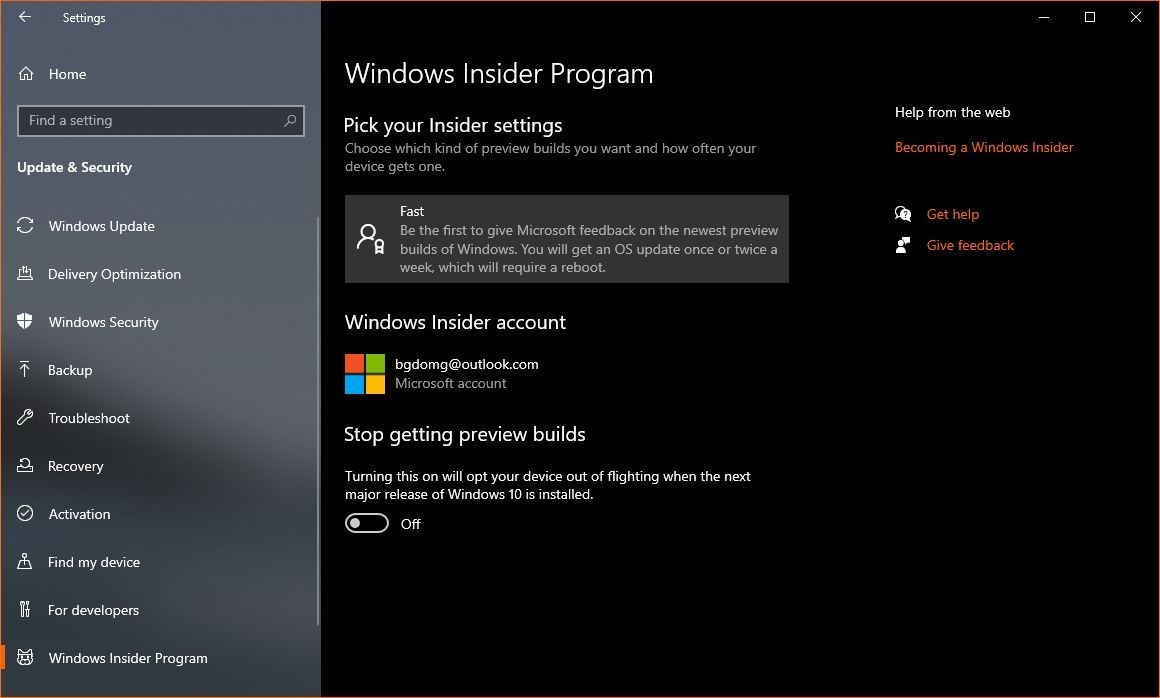
Task: Click the Update & Security heading
Action: [x=75, y=167]
